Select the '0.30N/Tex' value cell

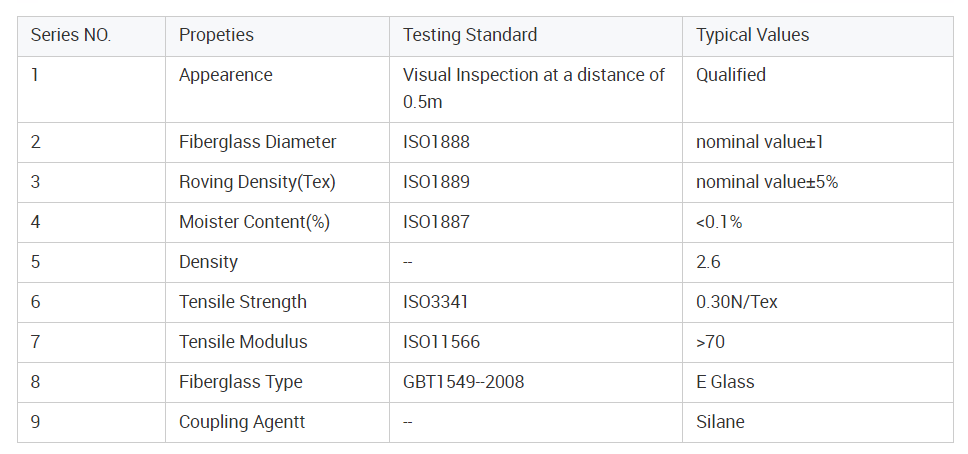(736, 302)
